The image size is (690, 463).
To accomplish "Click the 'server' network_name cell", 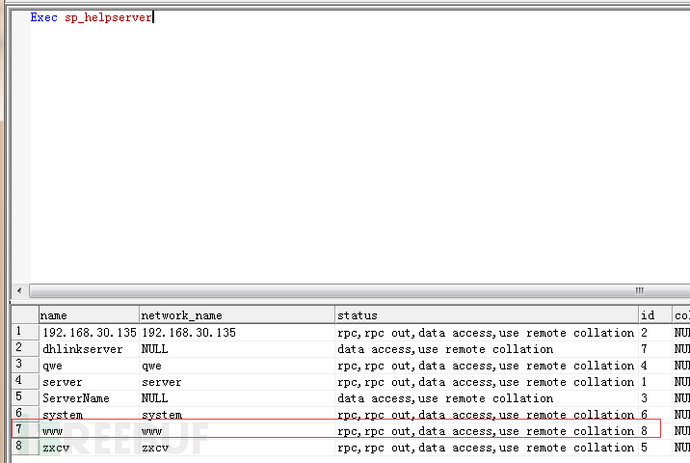I will 237,382.
